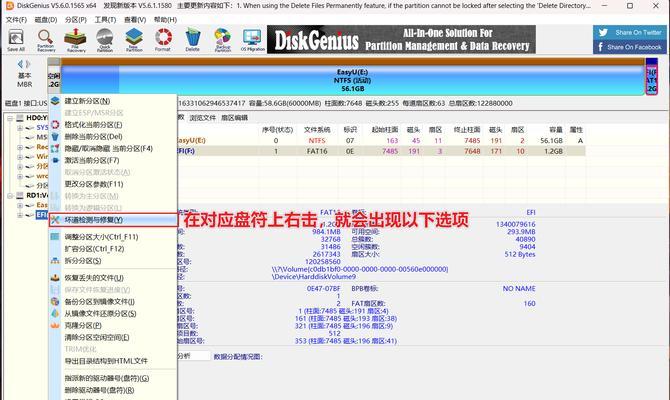The width and height of the screenshot is (670, 400).
Task: Switch to the 扇区编辑 tab
Action: pyautogui.click(x=234, y=118)
